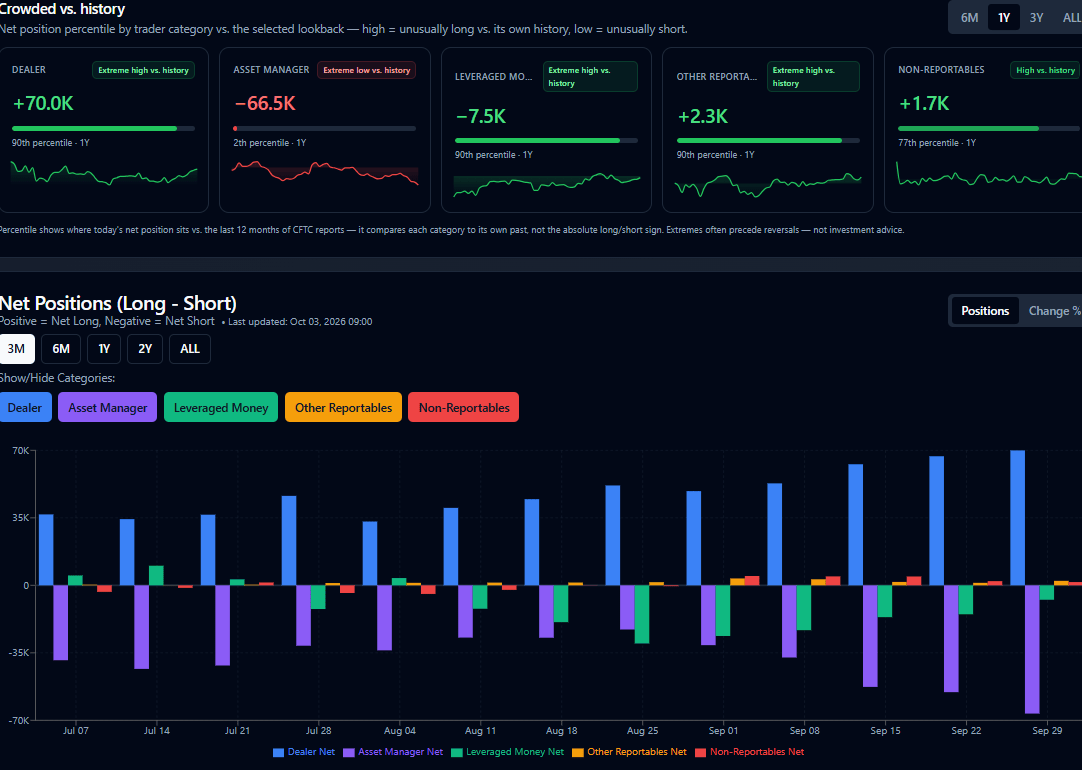
Task: Click the +70.0K Dealer value
Action: pyautogui.click(x=43, y=103)
